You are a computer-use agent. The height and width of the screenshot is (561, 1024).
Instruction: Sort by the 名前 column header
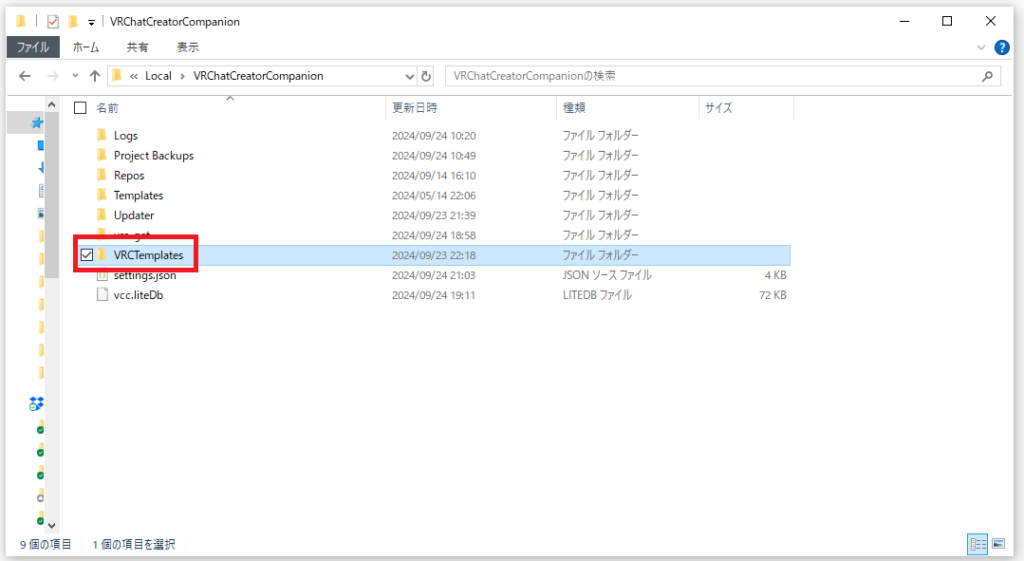108,108
